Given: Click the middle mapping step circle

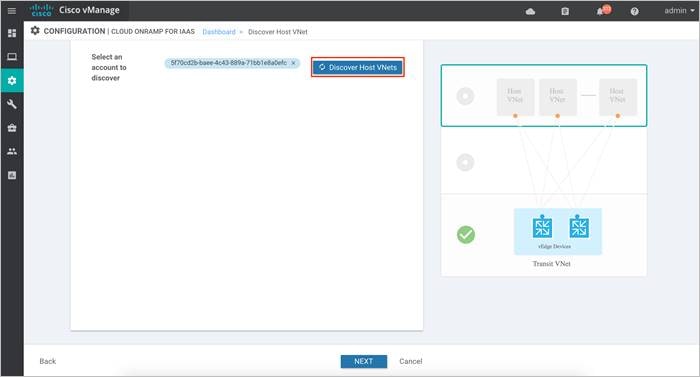Looking at the screenshot, I should (x=465, y=162).
